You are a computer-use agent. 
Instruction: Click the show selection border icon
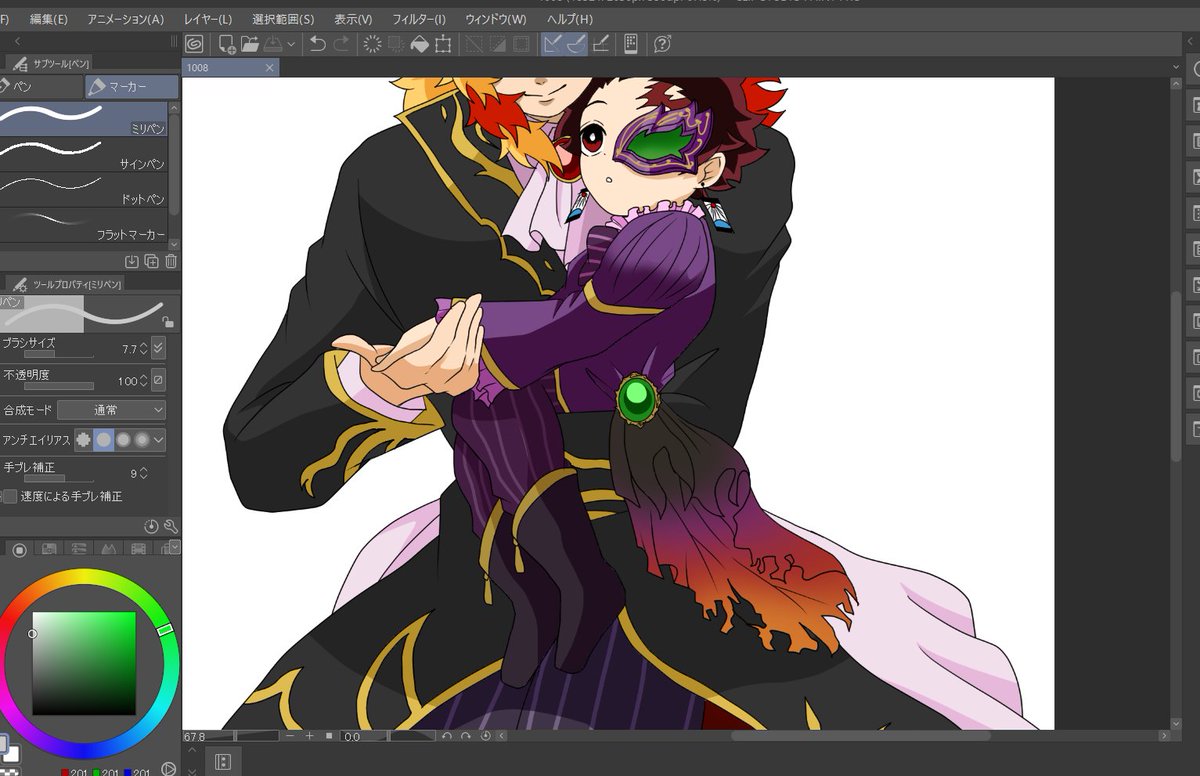tap(522, 44)
